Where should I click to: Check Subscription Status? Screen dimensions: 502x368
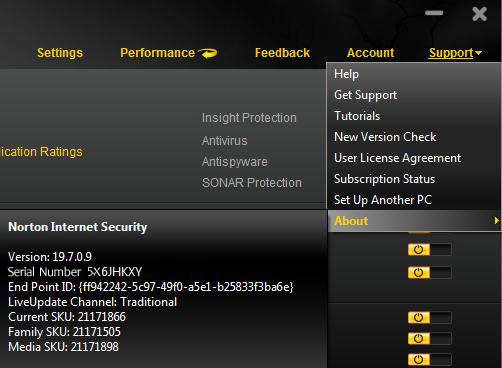pos(384,179)
